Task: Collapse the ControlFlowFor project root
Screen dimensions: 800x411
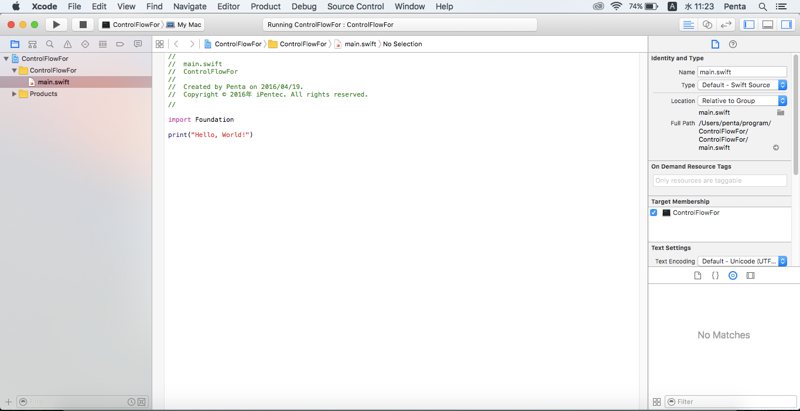Action: click(6, 59)
